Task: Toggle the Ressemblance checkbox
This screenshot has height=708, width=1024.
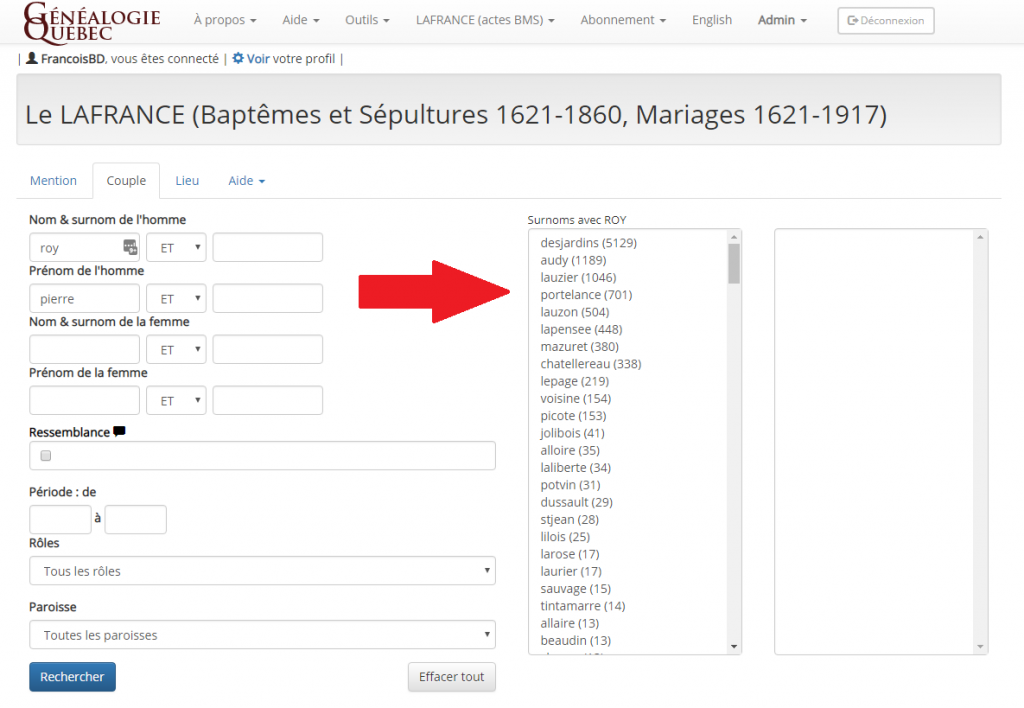Action: [x=46, y=455]
